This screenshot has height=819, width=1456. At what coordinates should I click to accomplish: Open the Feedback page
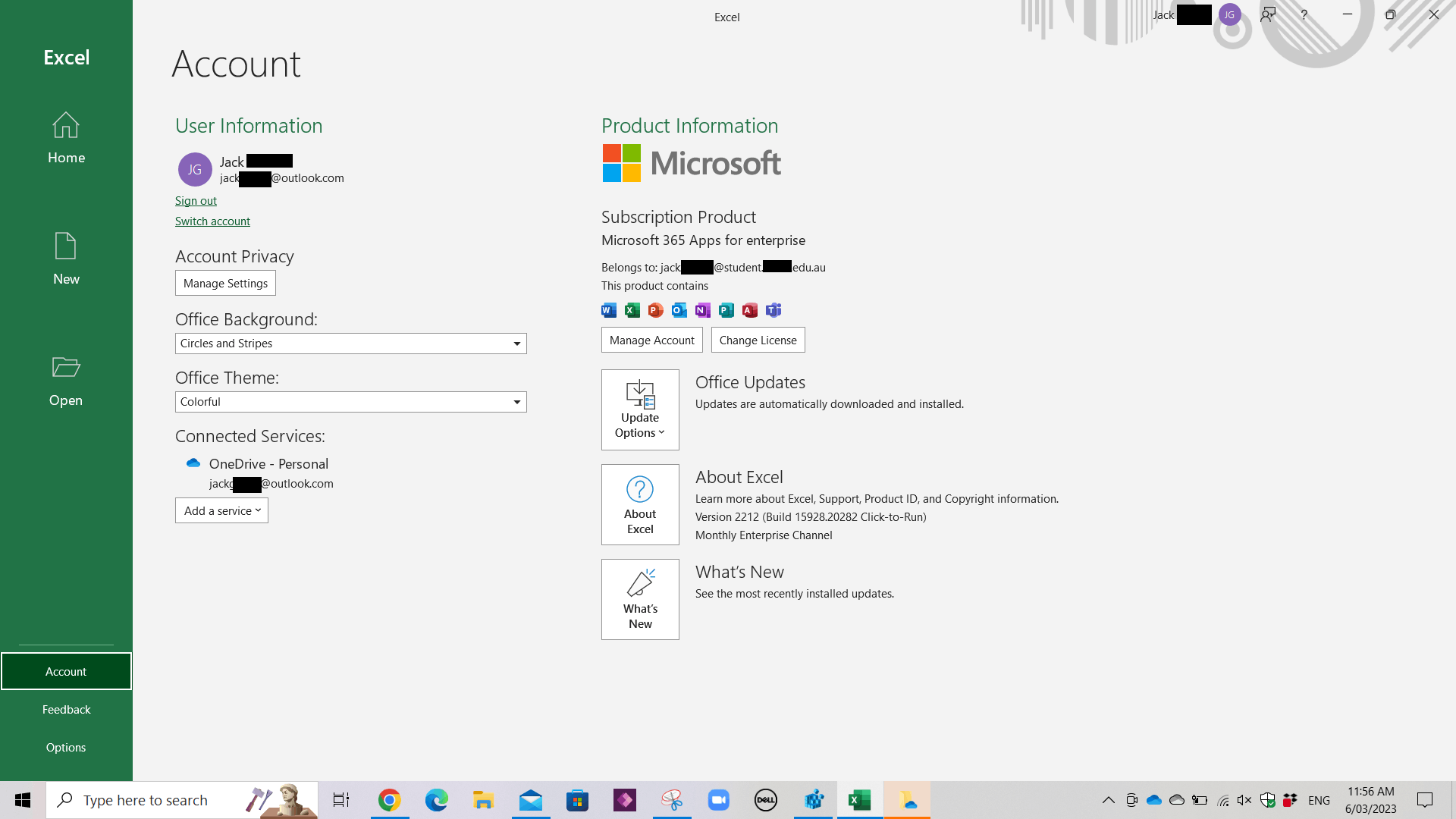[x=66, y=709]
